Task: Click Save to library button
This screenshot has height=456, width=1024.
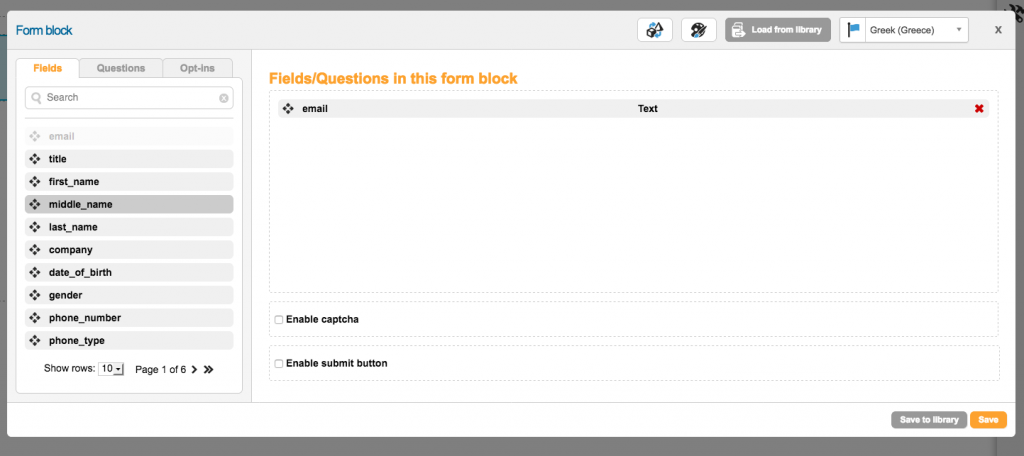Action: coord(928,420)
